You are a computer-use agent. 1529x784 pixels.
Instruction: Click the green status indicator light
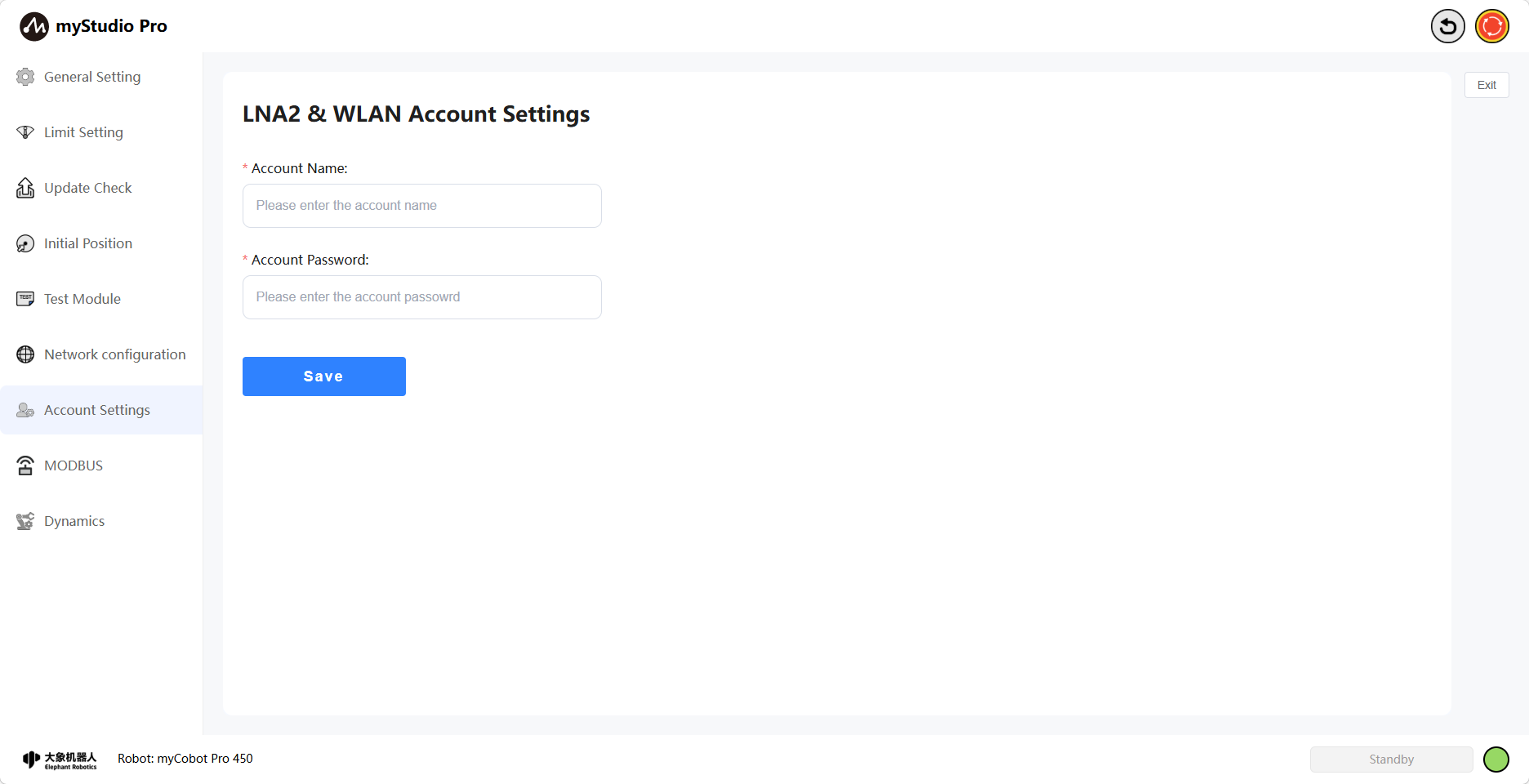1496,759
